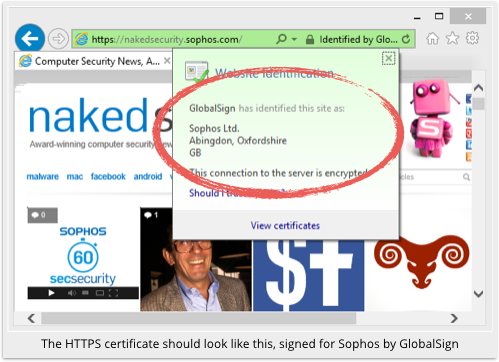The width and height of the screenshot is (499, 362).
Task: Open the android topic link
Action: point(148,176)
